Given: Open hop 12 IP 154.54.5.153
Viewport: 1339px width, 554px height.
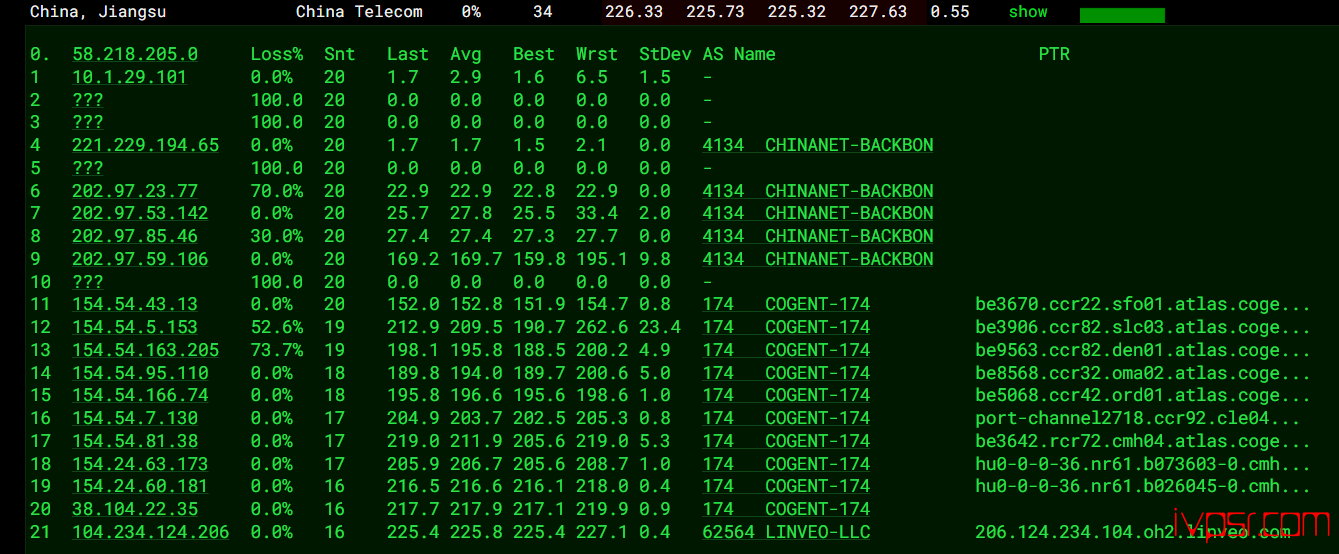Looking at the screenshot, I should point(135,327).
